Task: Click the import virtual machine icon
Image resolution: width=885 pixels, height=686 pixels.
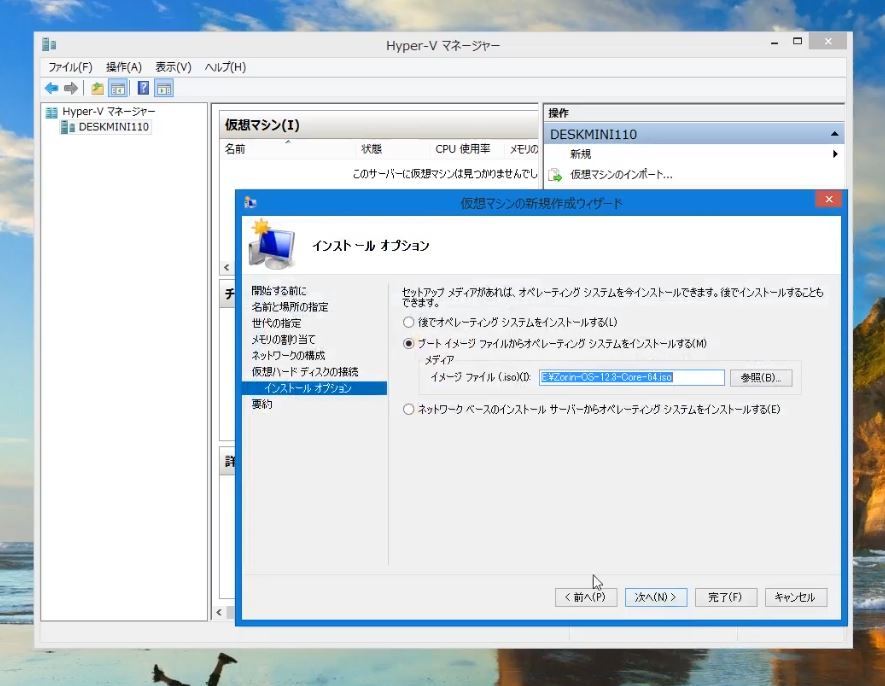Action: point(556,175)
